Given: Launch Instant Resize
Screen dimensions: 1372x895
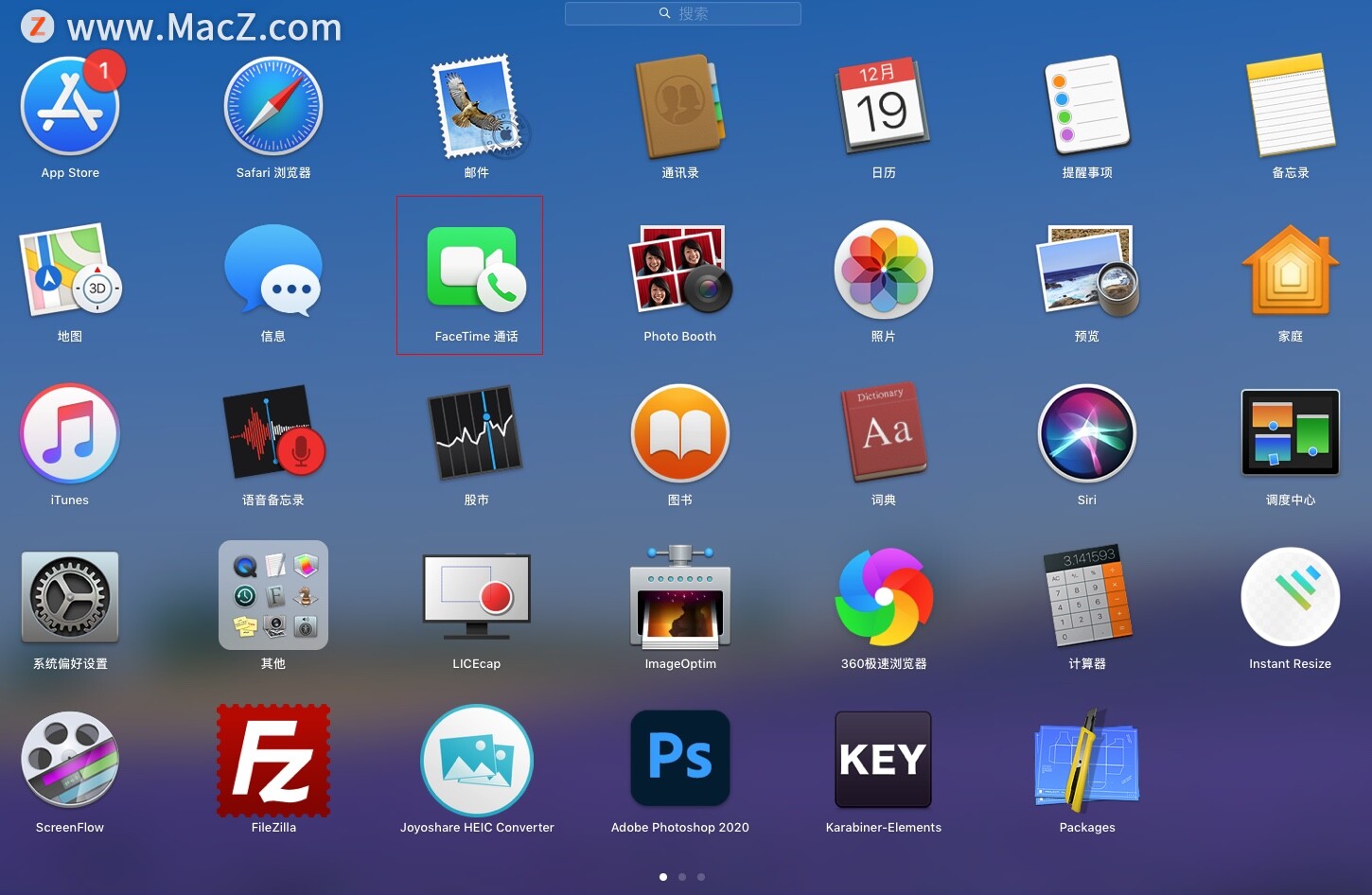Looking at the screenshot, I should (1291, 597).
